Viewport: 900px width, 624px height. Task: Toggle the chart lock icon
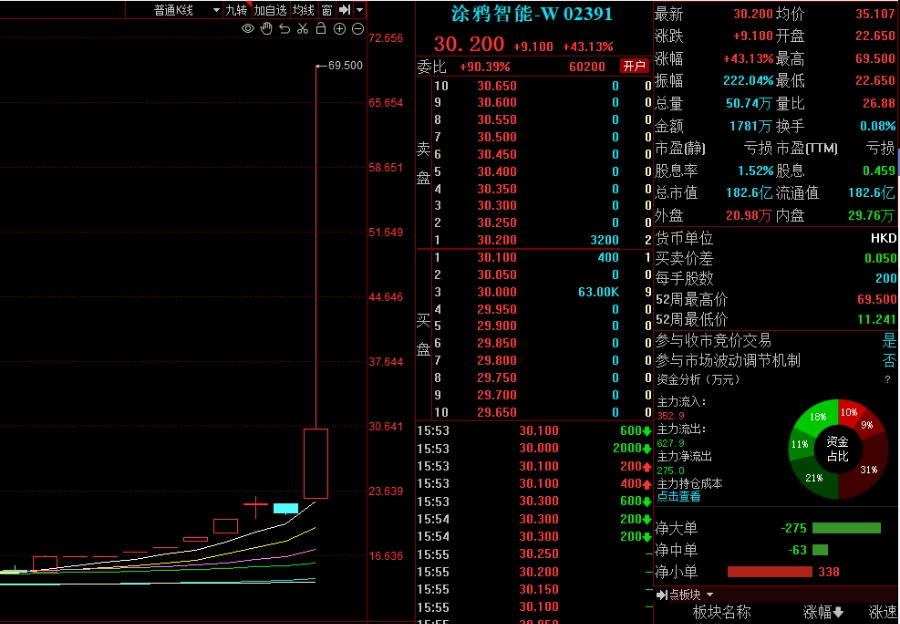coord(321,29)
